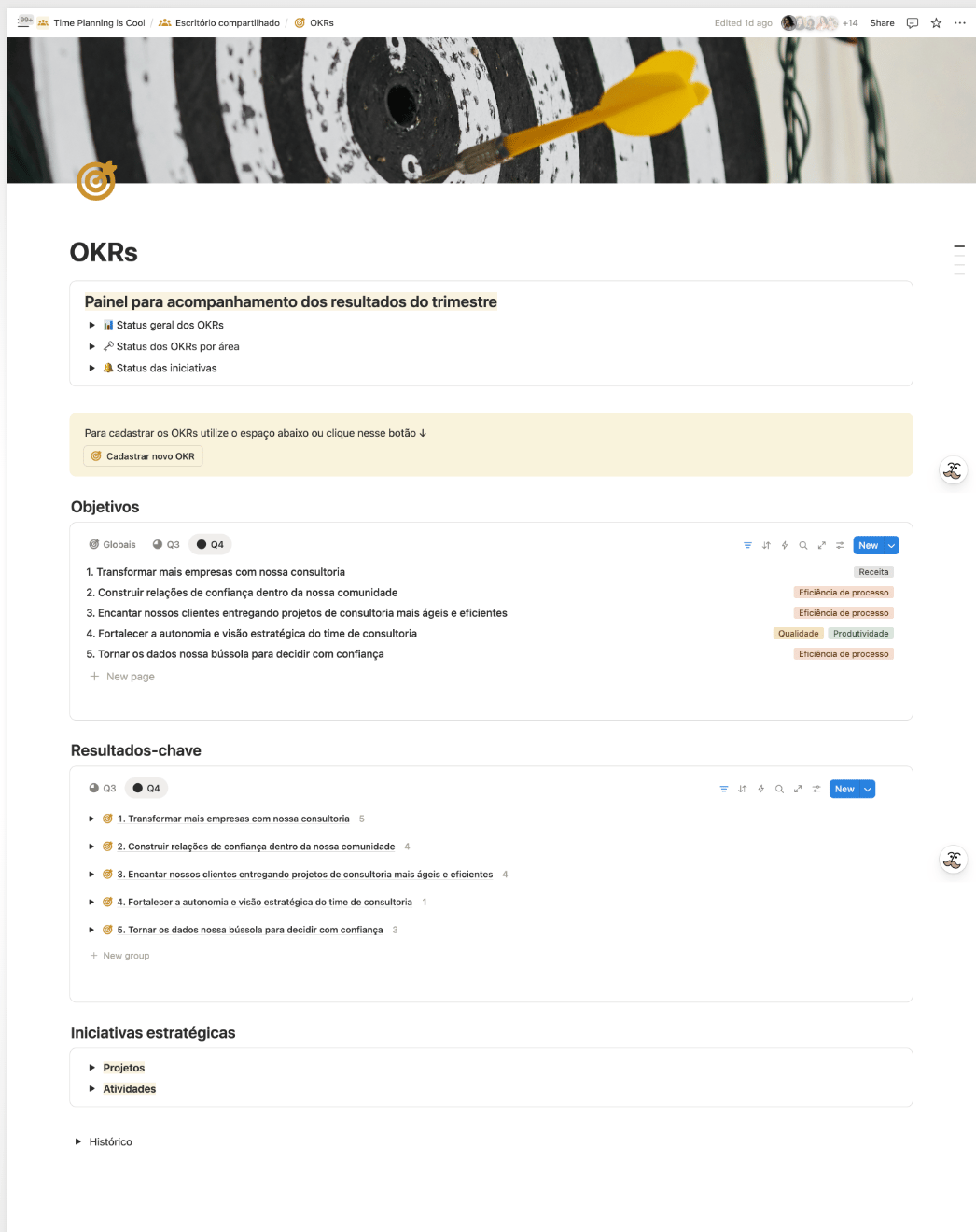Open Resultados-chave database as full page
The image size is (976, 1232).
(x=798, y=789)
